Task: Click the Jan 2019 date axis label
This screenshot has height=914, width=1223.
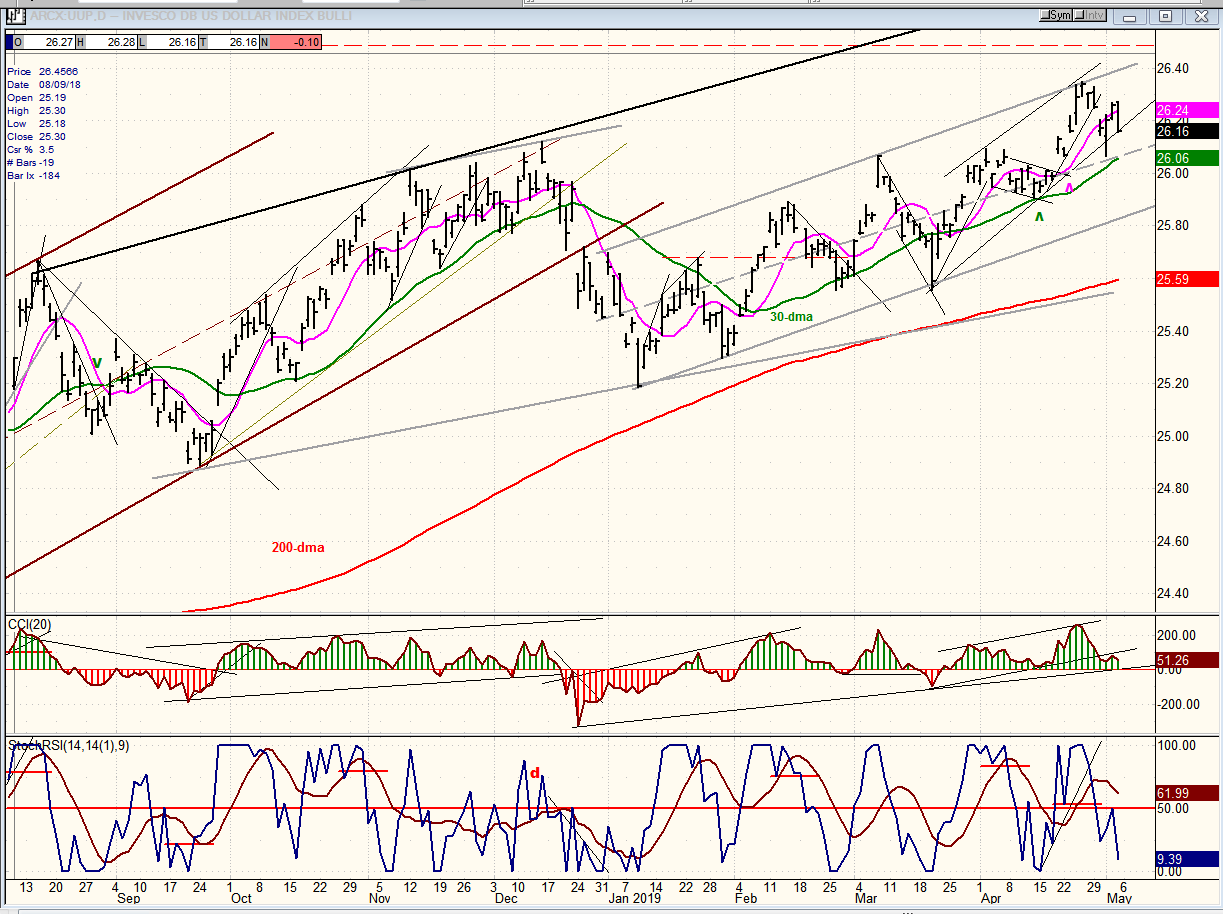Action: coord(636,898)
